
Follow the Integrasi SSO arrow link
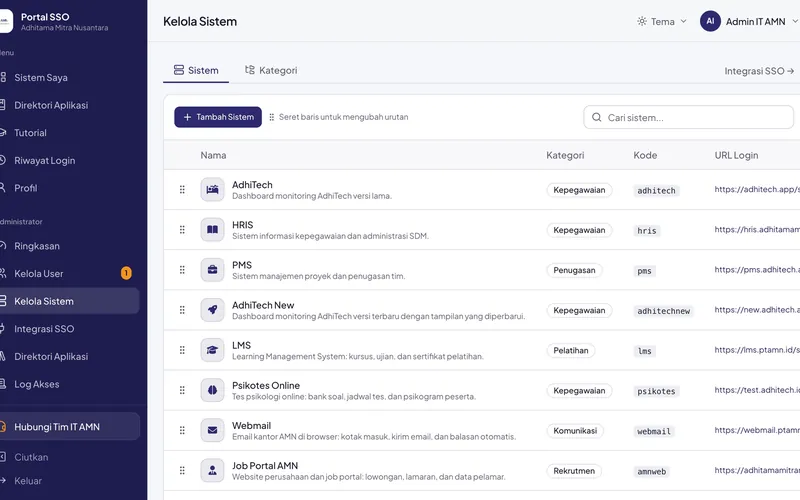click(759, 71)
